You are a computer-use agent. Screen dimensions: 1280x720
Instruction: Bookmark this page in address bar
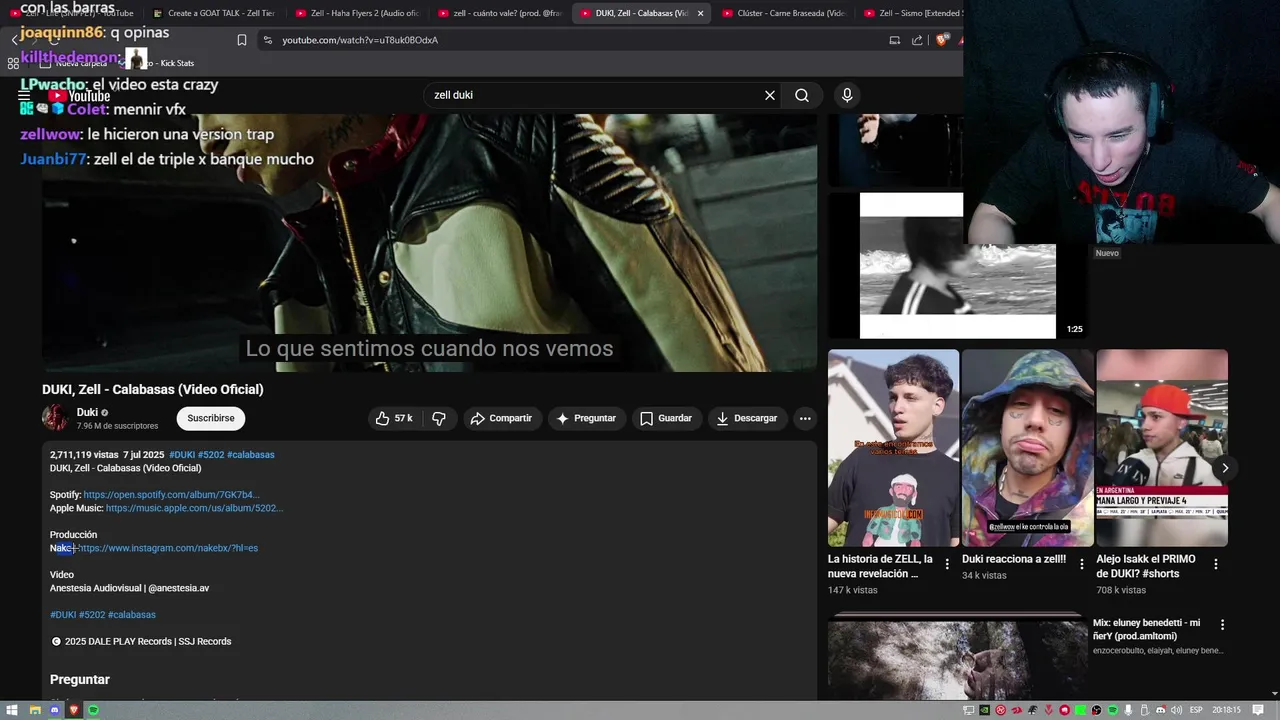pos(242,40)
